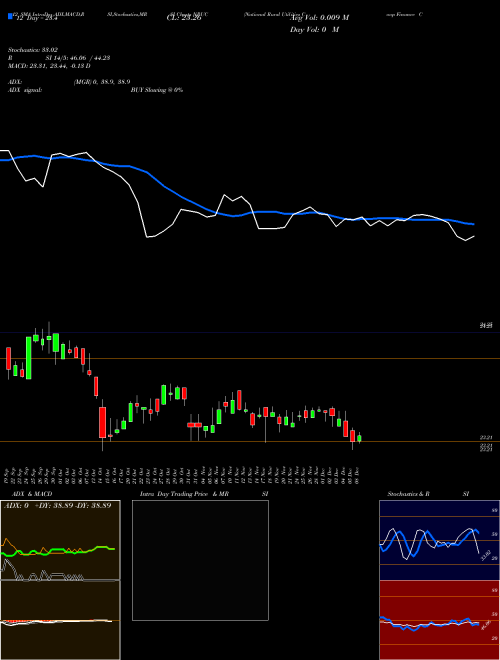
Task: Click the green +DY line in the ADX panel
Action: coord(58,551)
